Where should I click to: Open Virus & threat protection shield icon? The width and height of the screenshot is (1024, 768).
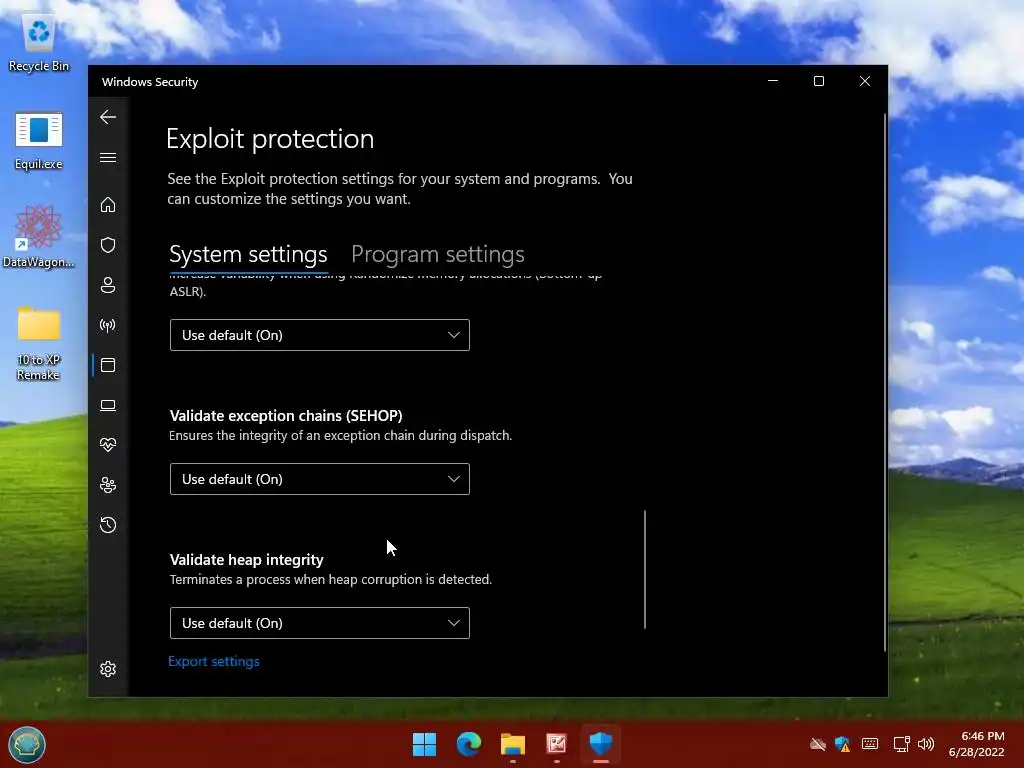pos(108,245)
